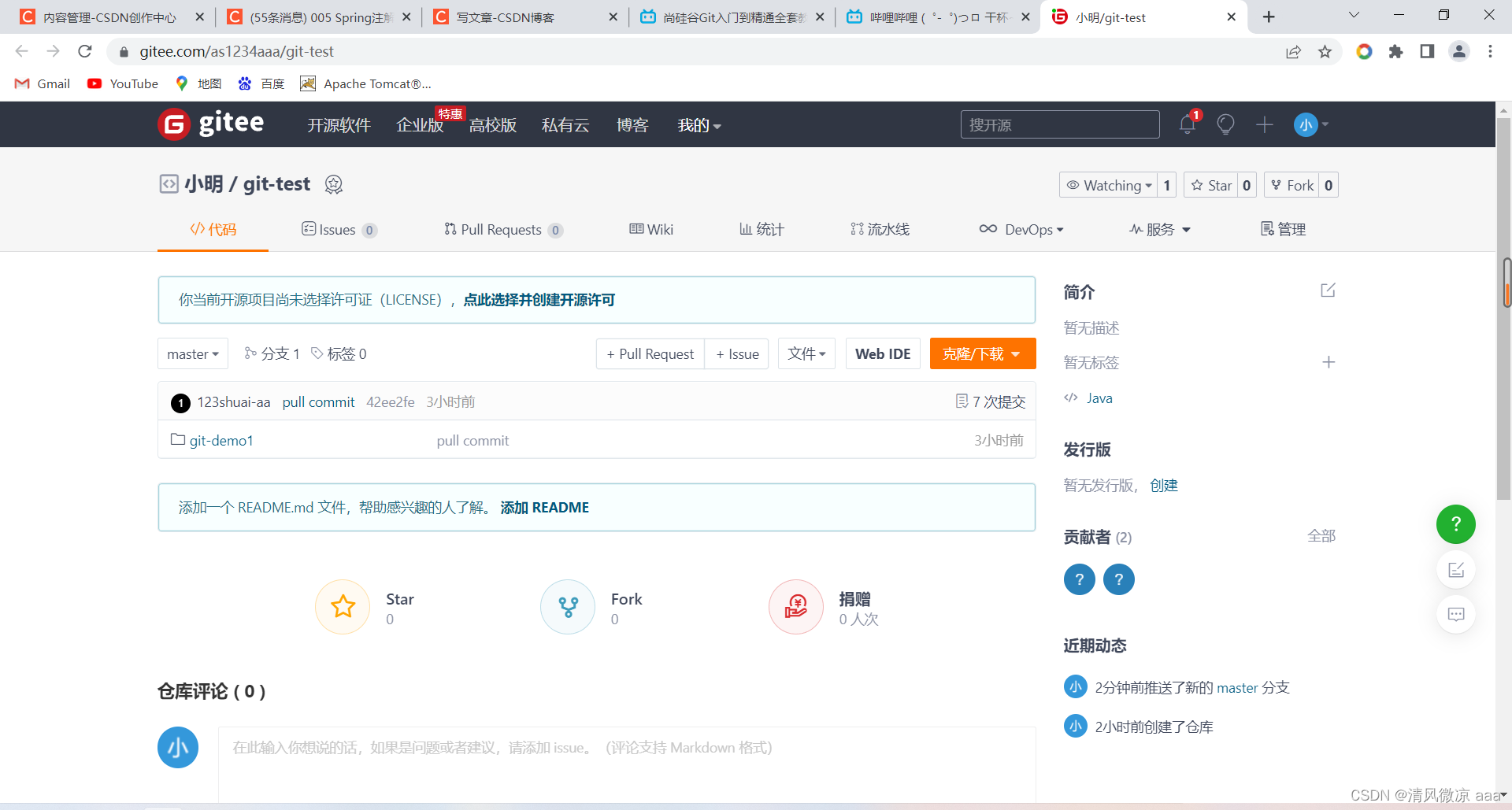Click the 捐赠 donation icon

click(795, 607)
